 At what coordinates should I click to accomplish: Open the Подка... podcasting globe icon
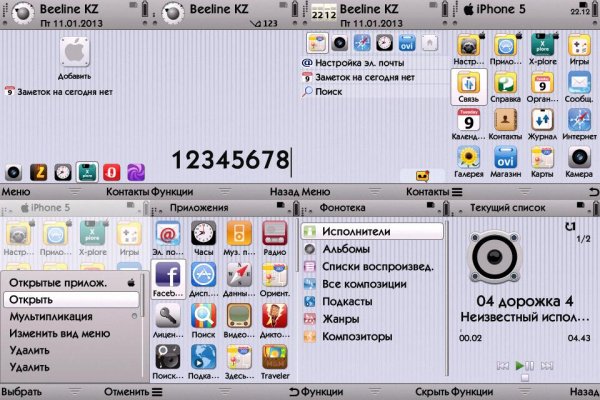pyautogui.click(x=204, y=357)
